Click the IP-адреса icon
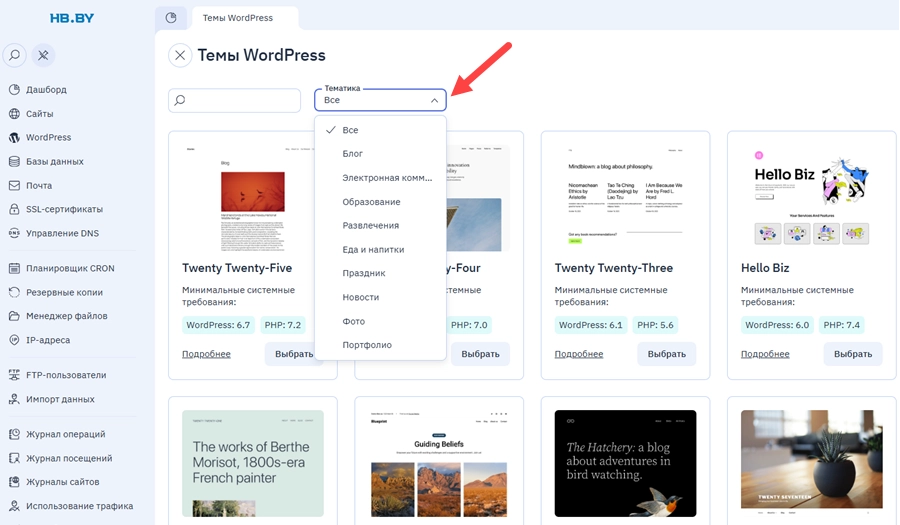Image resolution: width=900 pixels, height=525 pixels. (x=14, y=340)
